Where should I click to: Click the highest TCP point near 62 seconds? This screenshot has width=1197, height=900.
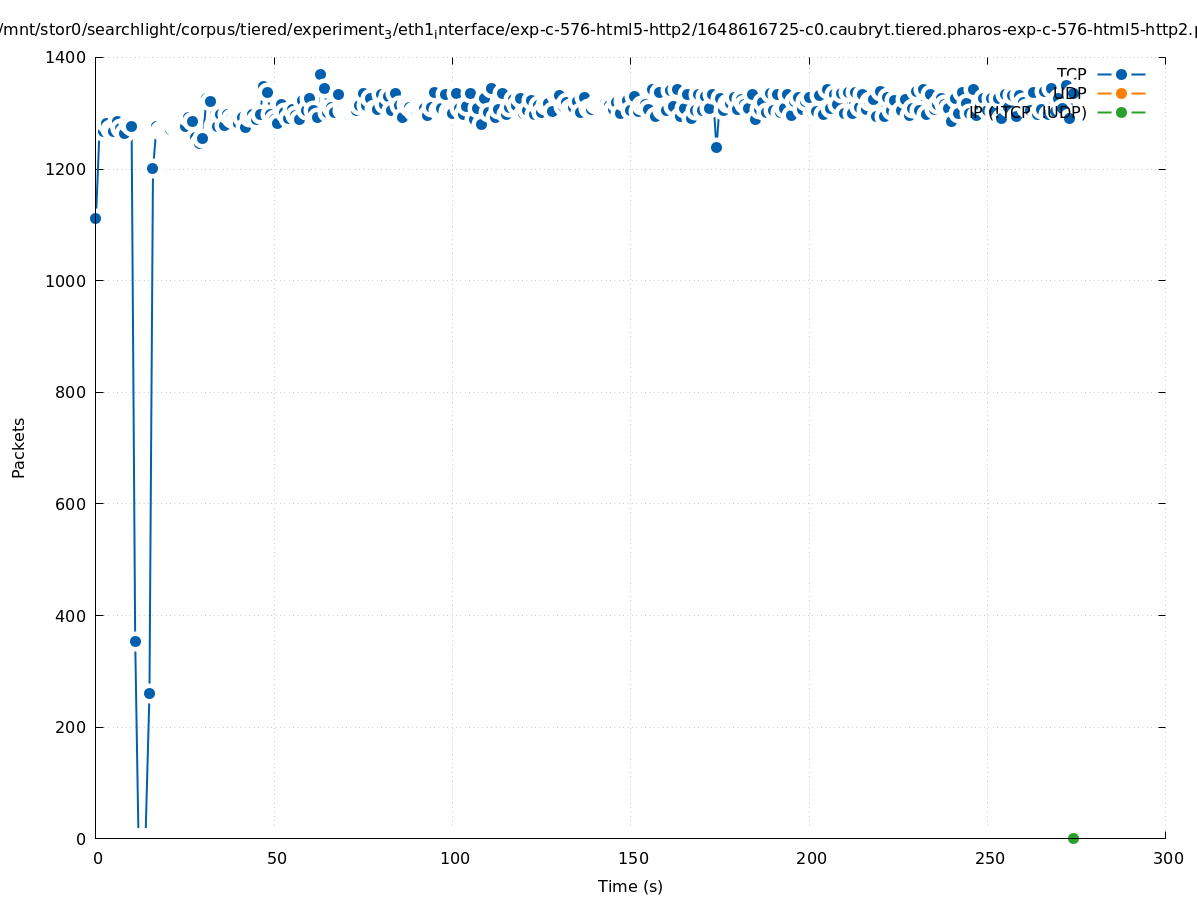tap(320, 74)
